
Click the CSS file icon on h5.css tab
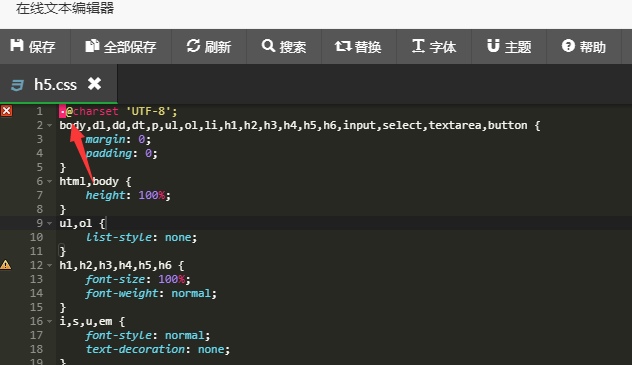pyautogui.click(x=17, y=85)
